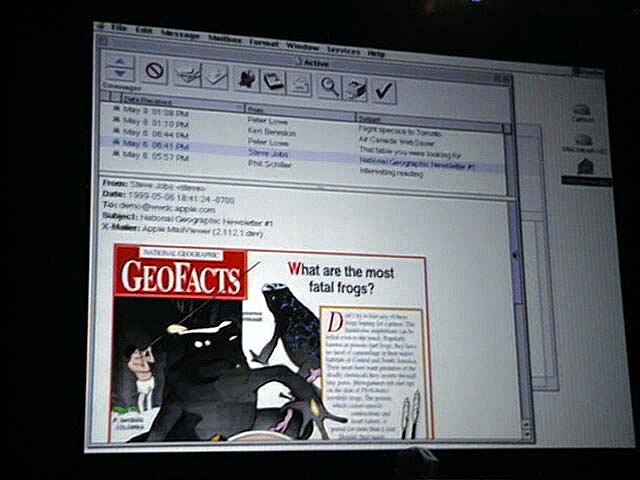Click the mail-tray toolbar icon beside Delete
The image size is (640, 480).
187,74
